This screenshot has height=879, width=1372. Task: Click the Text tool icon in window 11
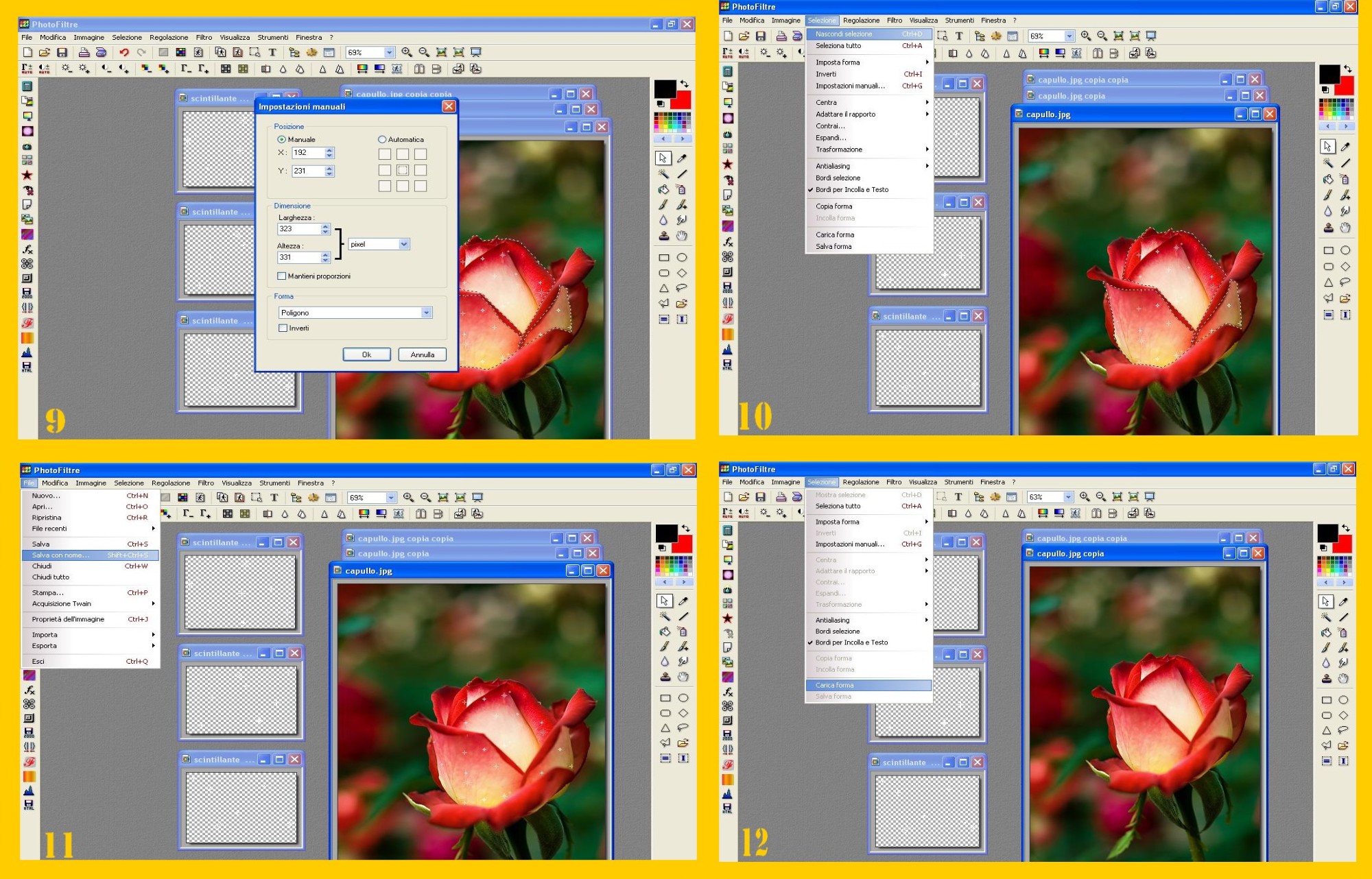point(274,498)
